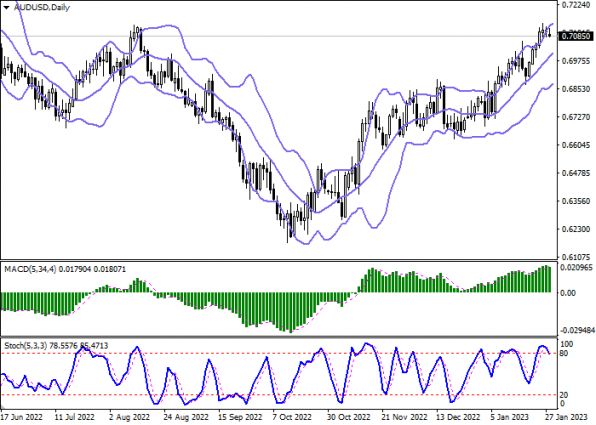This screenshot has width=596, height=425.
Task: Click the 0.72240 price scale label
Action: tap(576, 5)
